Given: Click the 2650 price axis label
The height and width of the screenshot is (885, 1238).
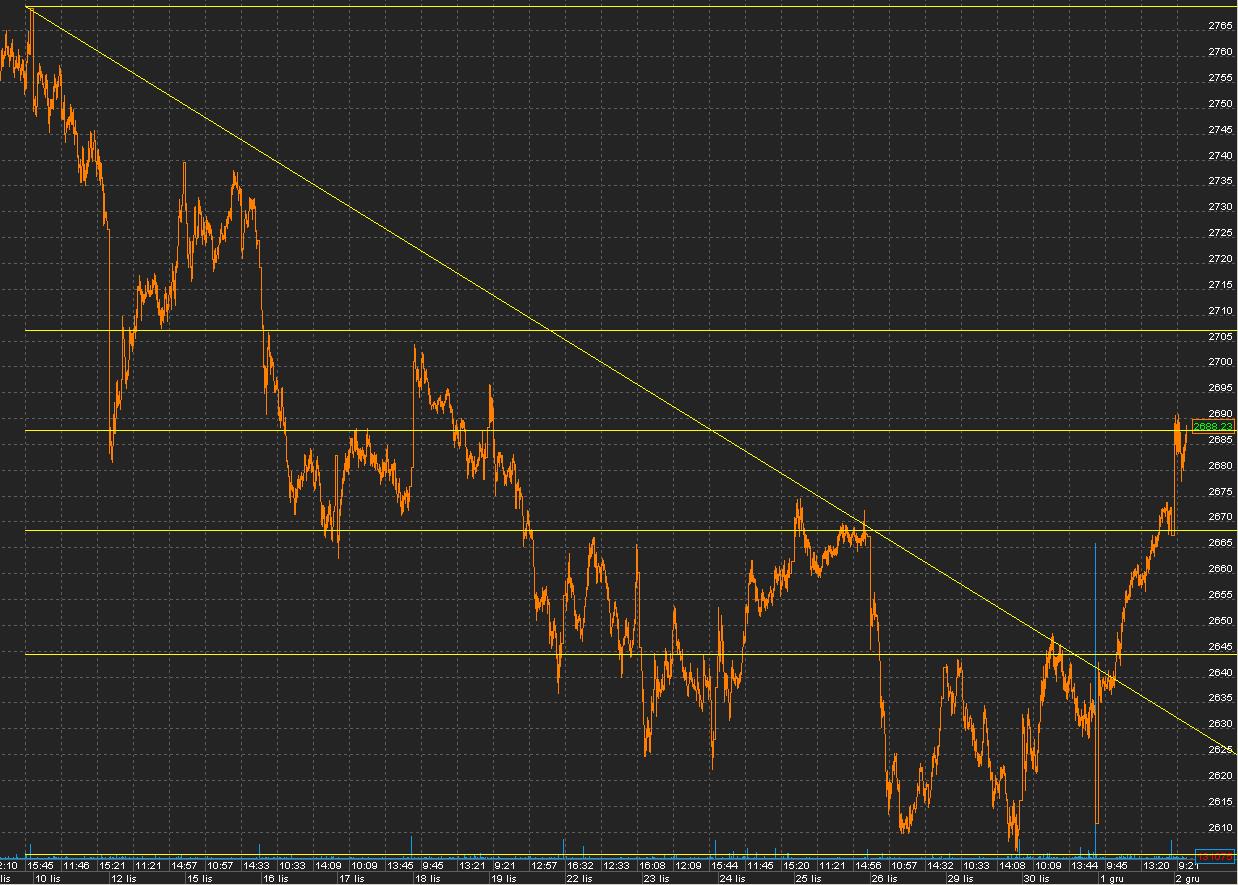Looking at the screenshot, I should coord(1220,620).
